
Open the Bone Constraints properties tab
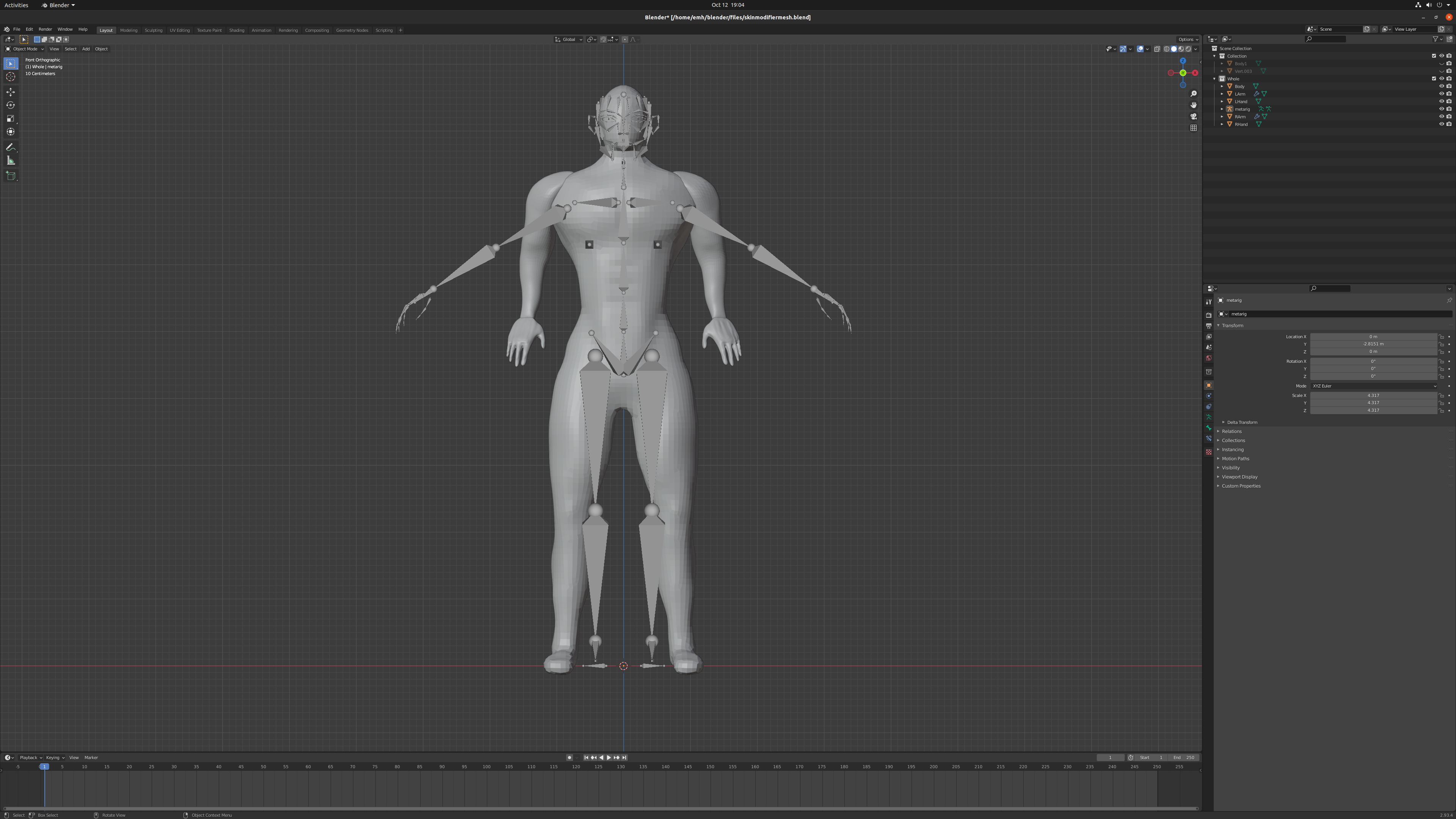[1208, 439]
